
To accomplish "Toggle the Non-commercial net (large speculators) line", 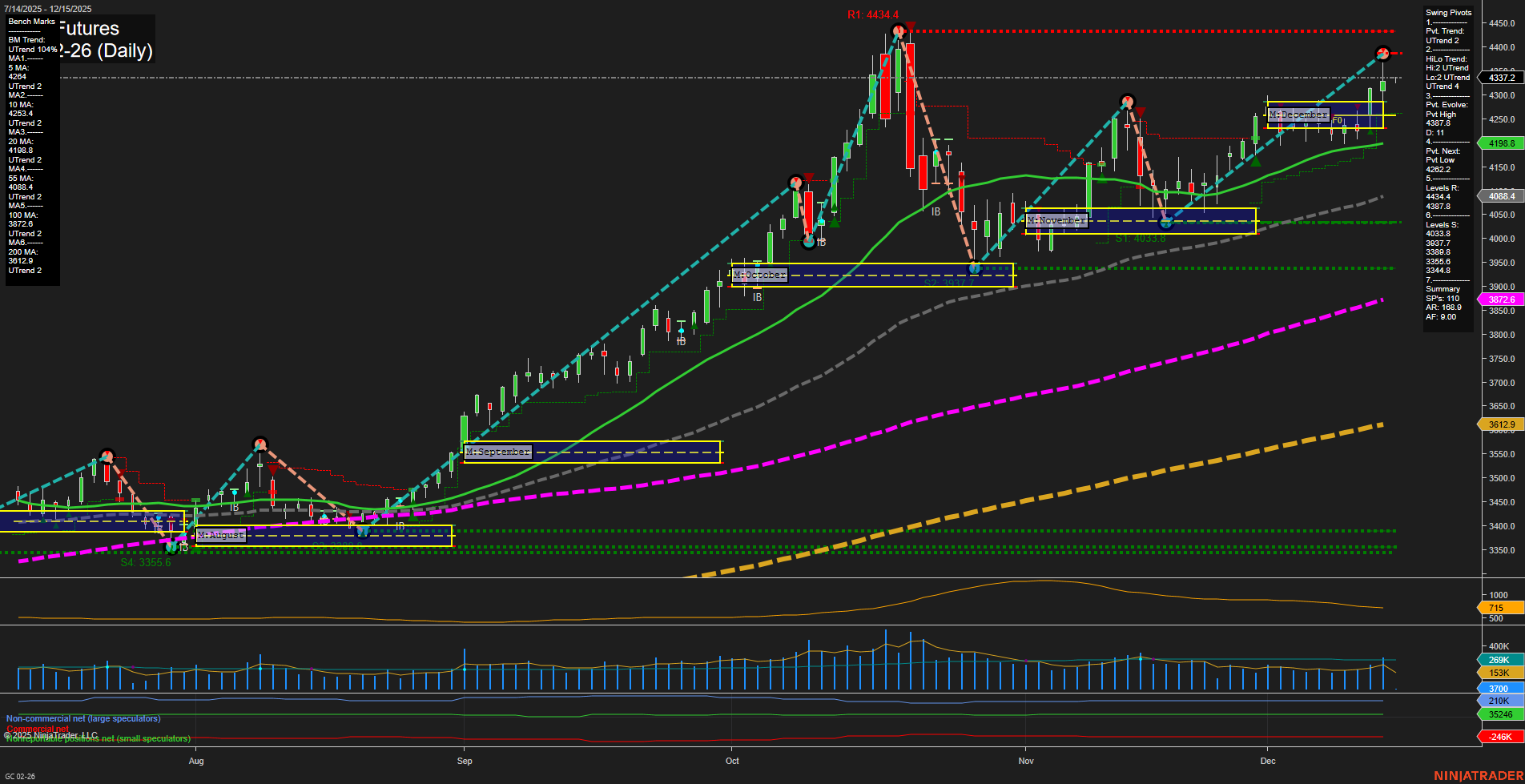I will 82,718.
